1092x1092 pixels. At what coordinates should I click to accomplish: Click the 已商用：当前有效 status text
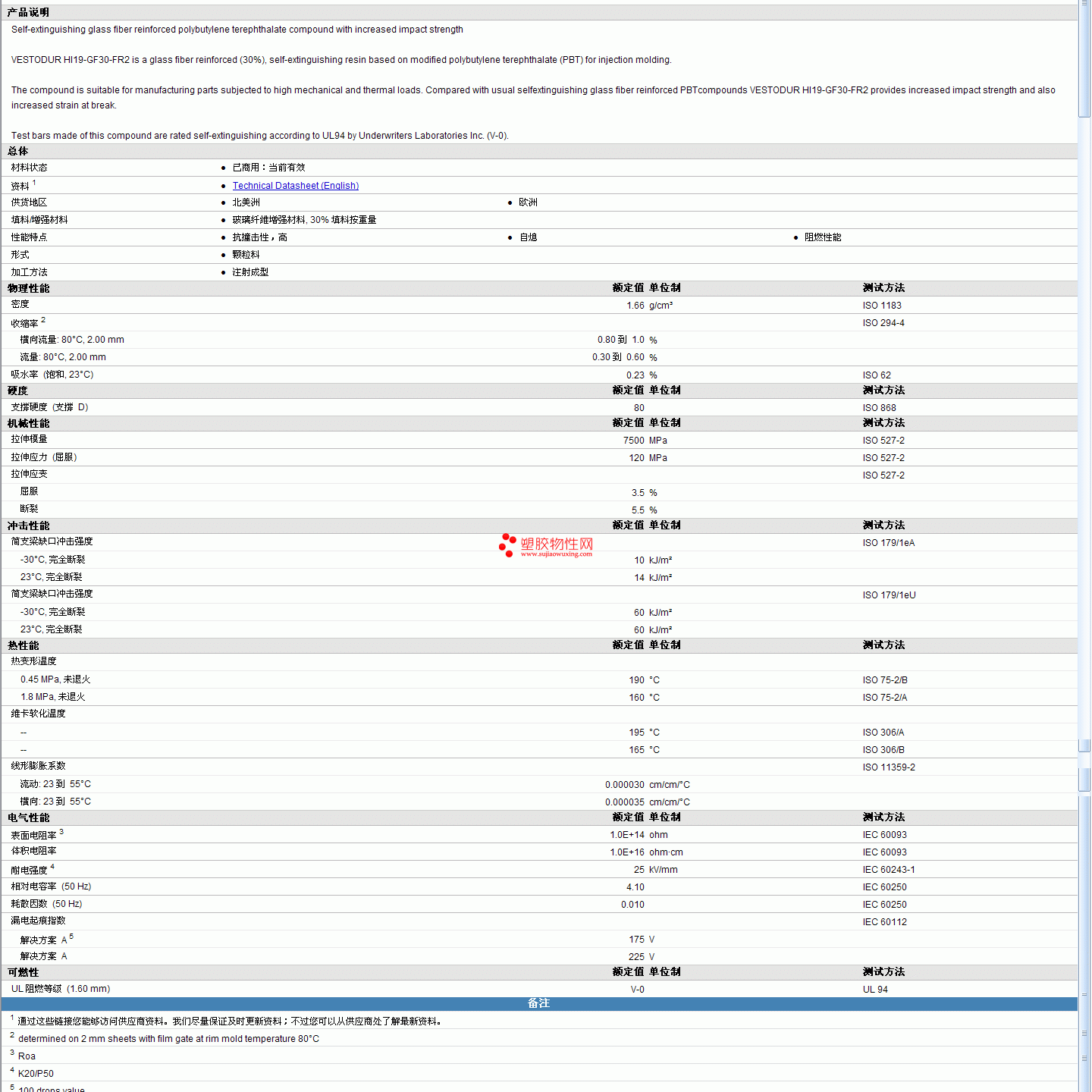point(268,168)
